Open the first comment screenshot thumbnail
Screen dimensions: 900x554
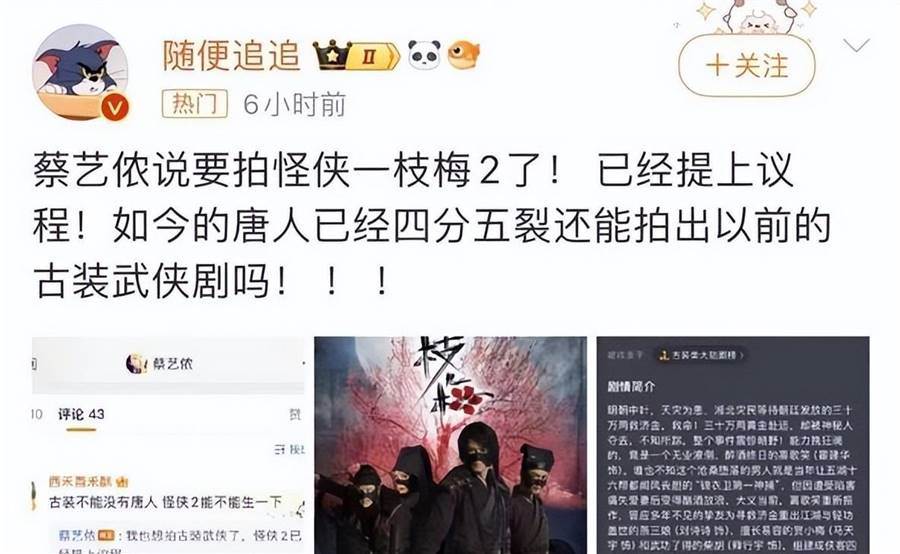(168, 445)
